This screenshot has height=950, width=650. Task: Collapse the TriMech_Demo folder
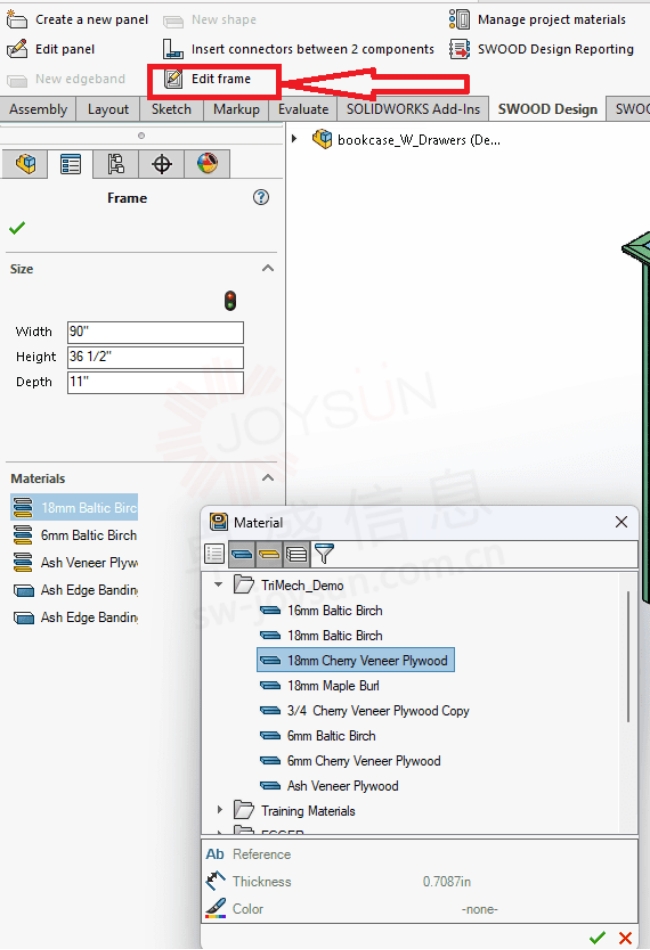218,585
